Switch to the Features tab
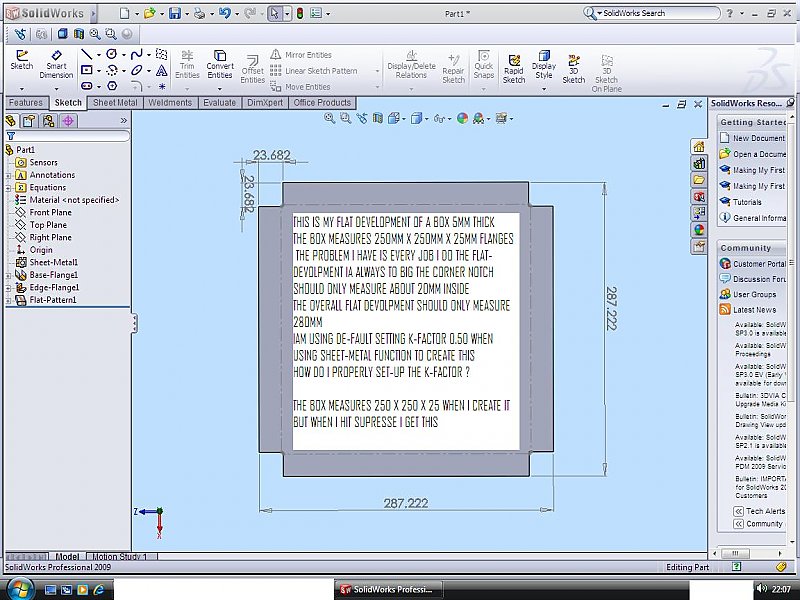 coord(26,103)
